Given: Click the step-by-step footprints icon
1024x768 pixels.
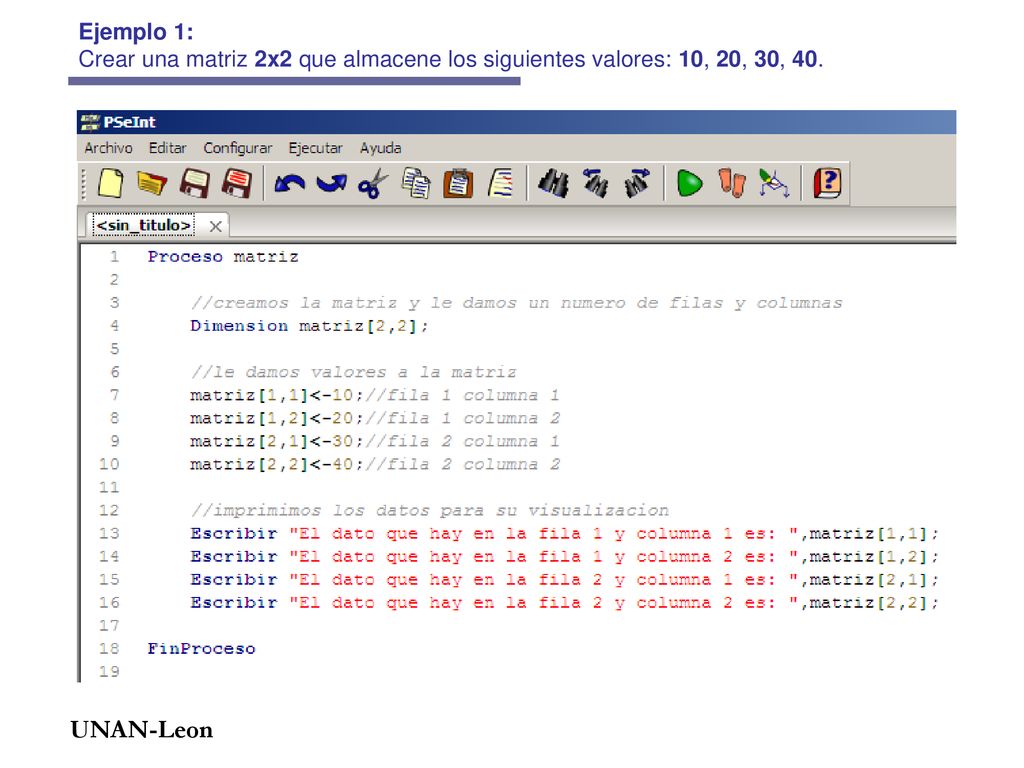Looking at the screenshot, I should (x=732, y=184).
